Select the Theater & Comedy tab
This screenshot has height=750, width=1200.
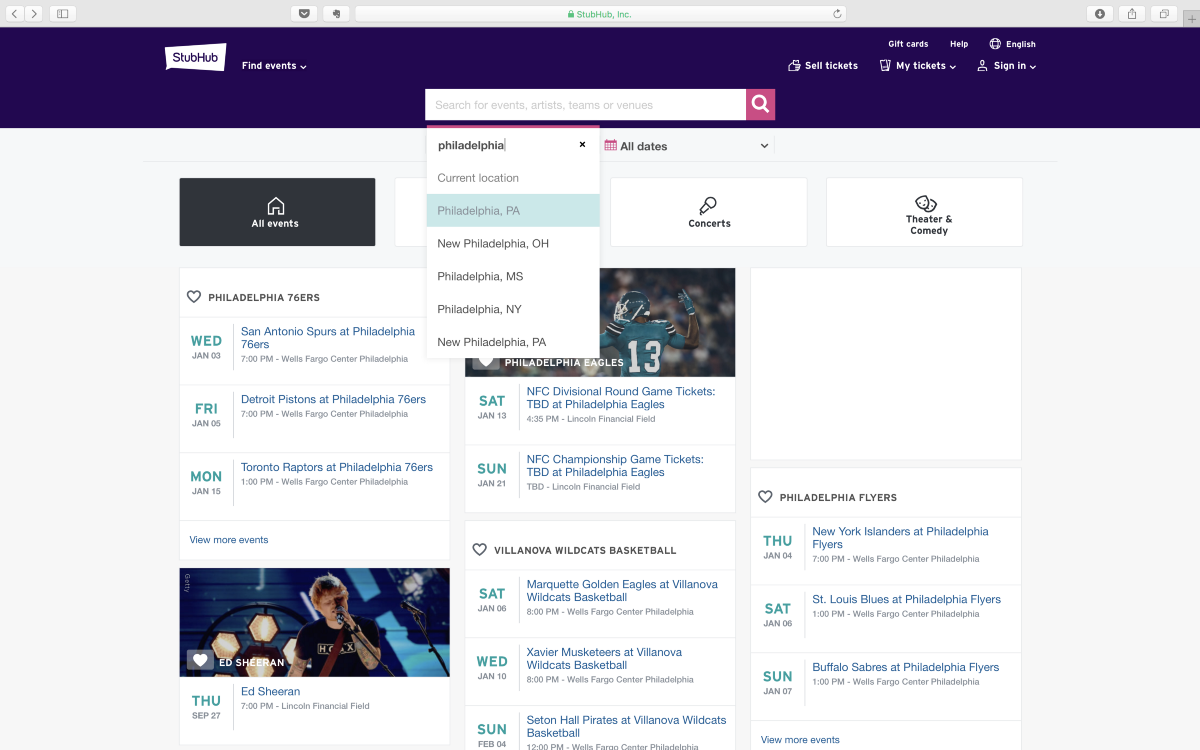pos(925,212)
